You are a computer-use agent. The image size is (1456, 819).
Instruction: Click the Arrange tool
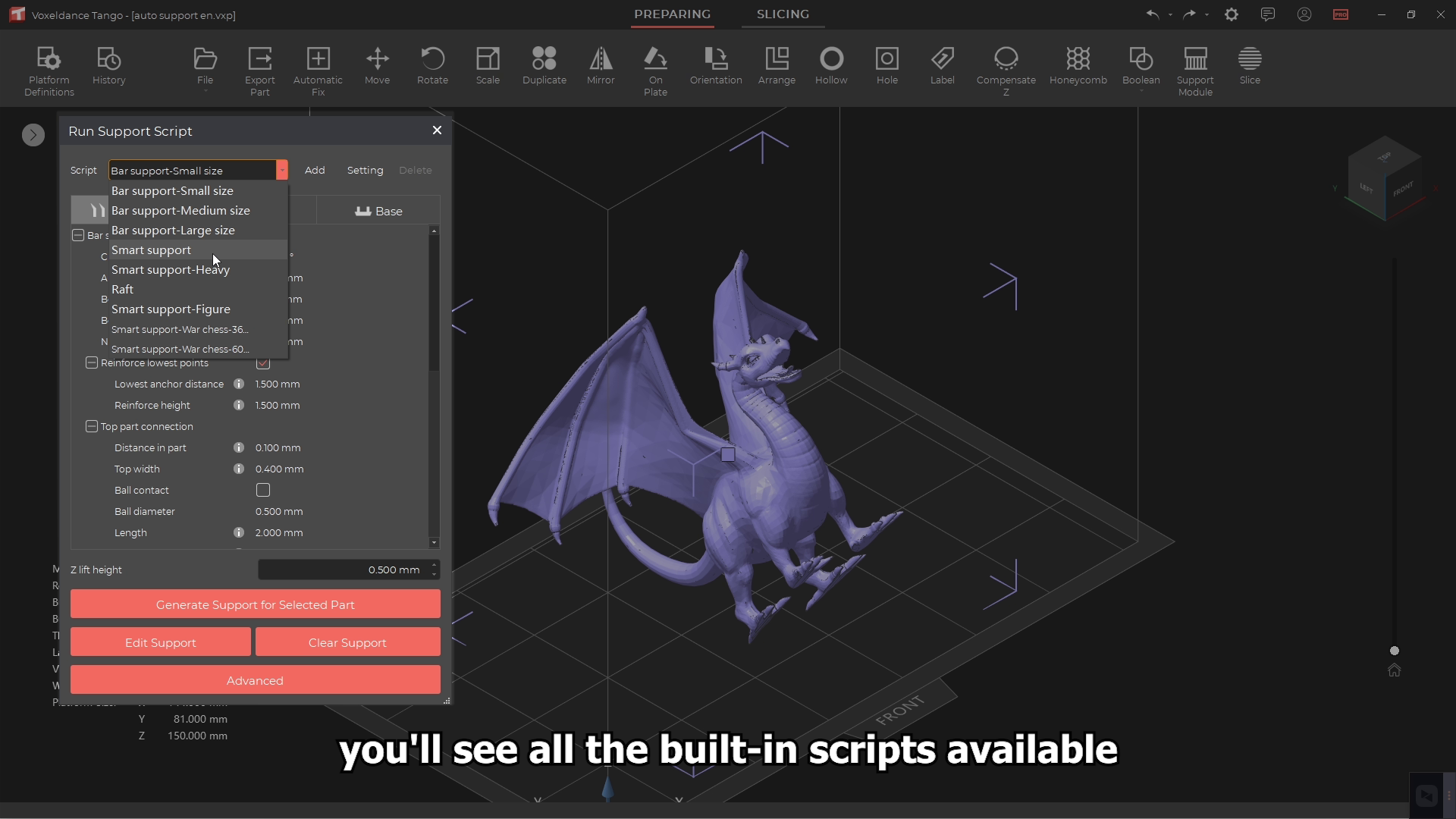pyautogui.click(x=777, y=66)
